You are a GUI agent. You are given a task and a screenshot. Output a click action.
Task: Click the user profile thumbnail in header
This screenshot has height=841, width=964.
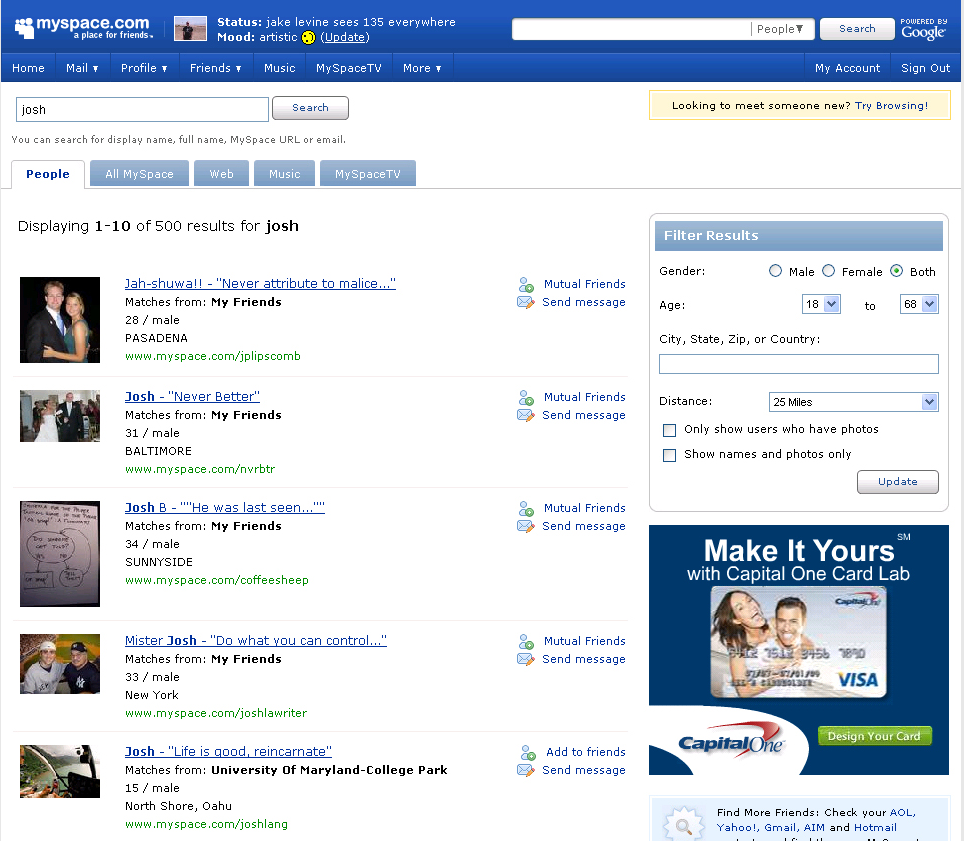pyautogui.click(x=191, y=29)
